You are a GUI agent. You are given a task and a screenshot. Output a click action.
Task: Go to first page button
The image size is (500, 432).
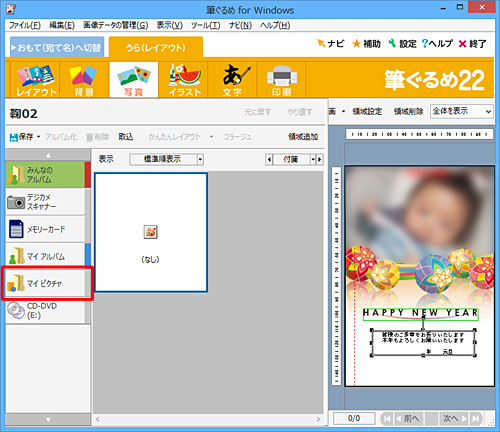(387, 418)
